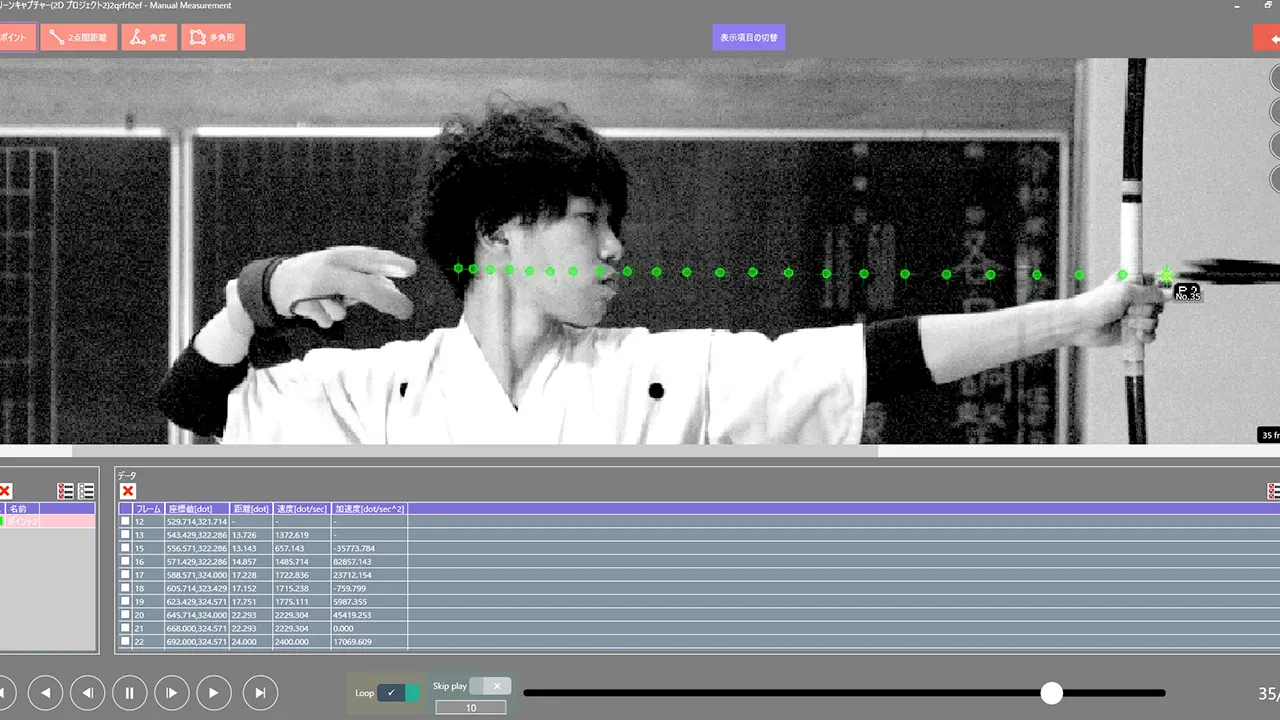
Task: Click the distance cell 14.857
Action: tap(251, 562)
